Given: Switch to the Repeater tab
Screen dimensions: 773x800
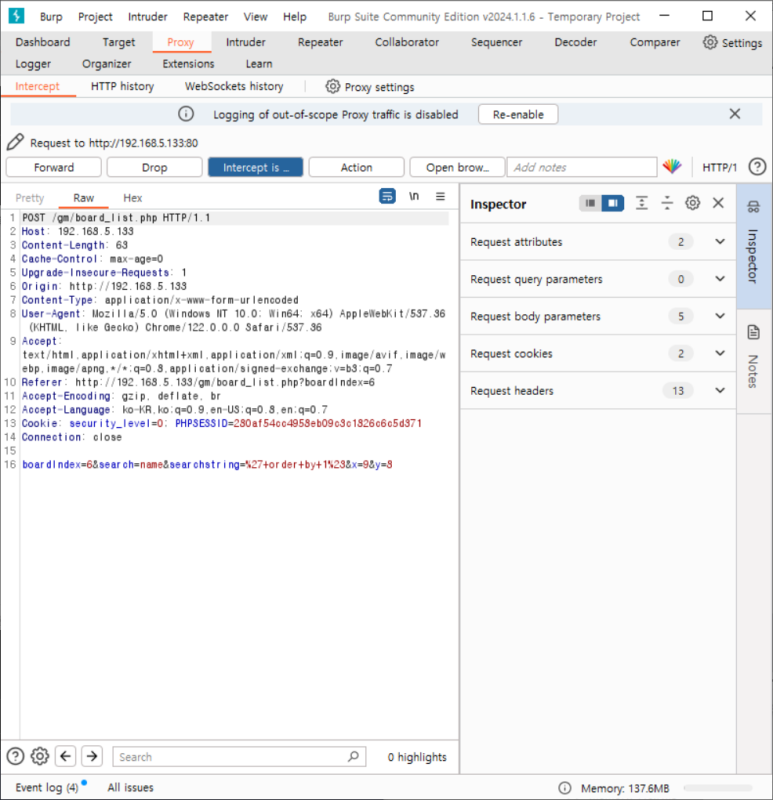Looking at the screenshot, I should coord(320,42).
